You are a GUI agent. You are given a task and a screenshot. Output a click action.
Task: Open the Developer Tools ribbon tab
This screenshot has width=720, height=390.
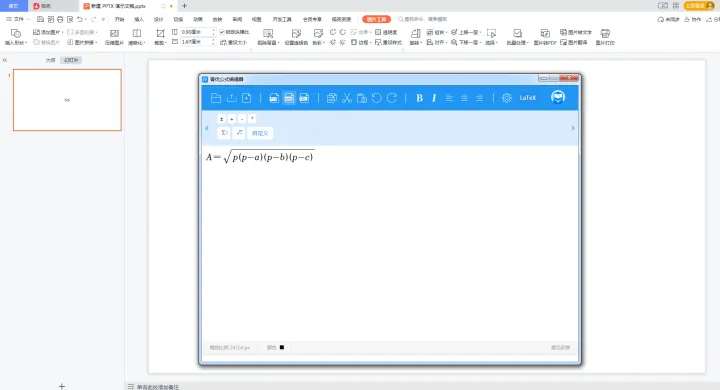282,19
